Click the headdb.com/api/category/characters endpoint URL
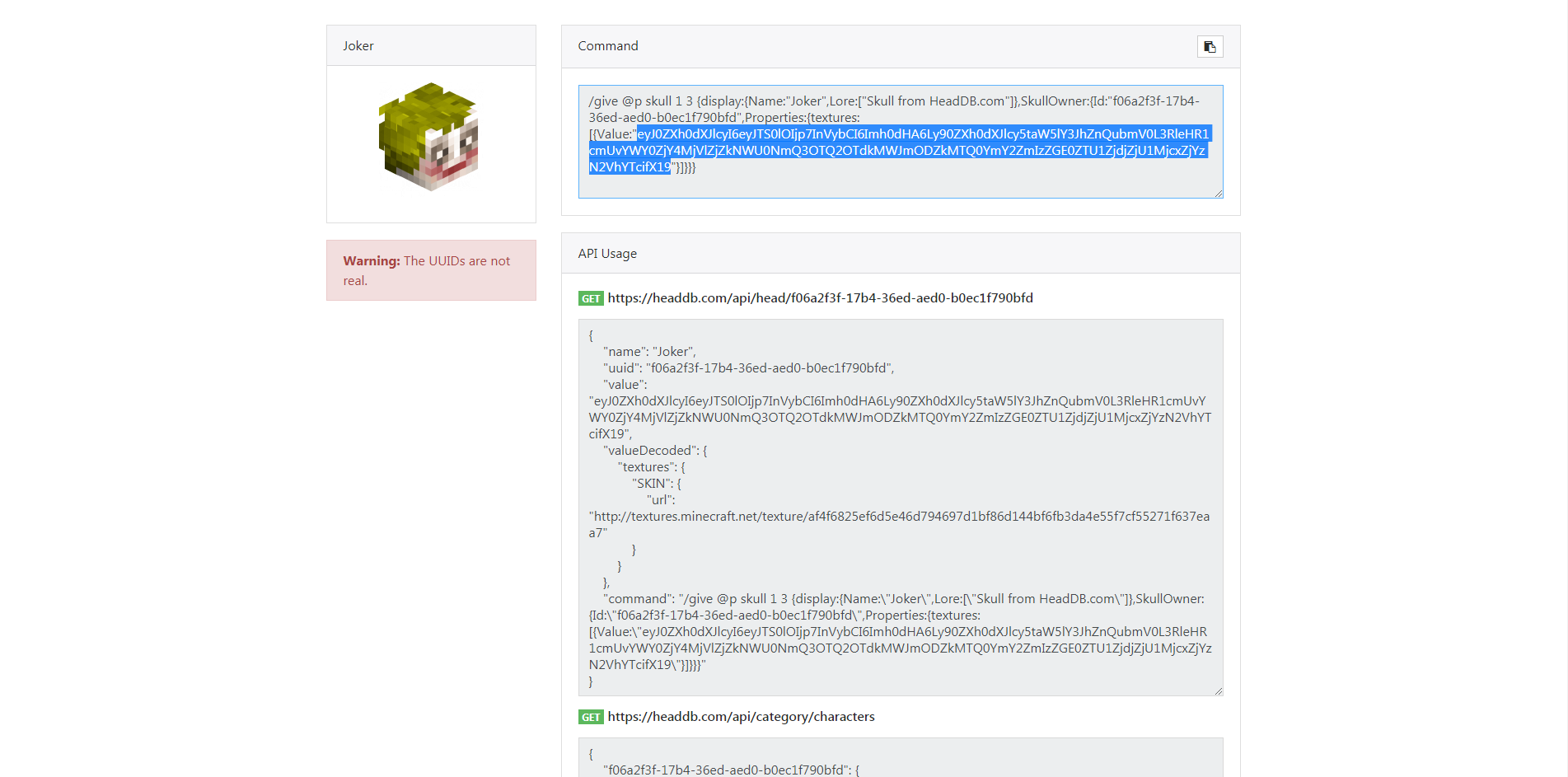The width and height of the screenshot is (1568, 777). click(742, 717)
